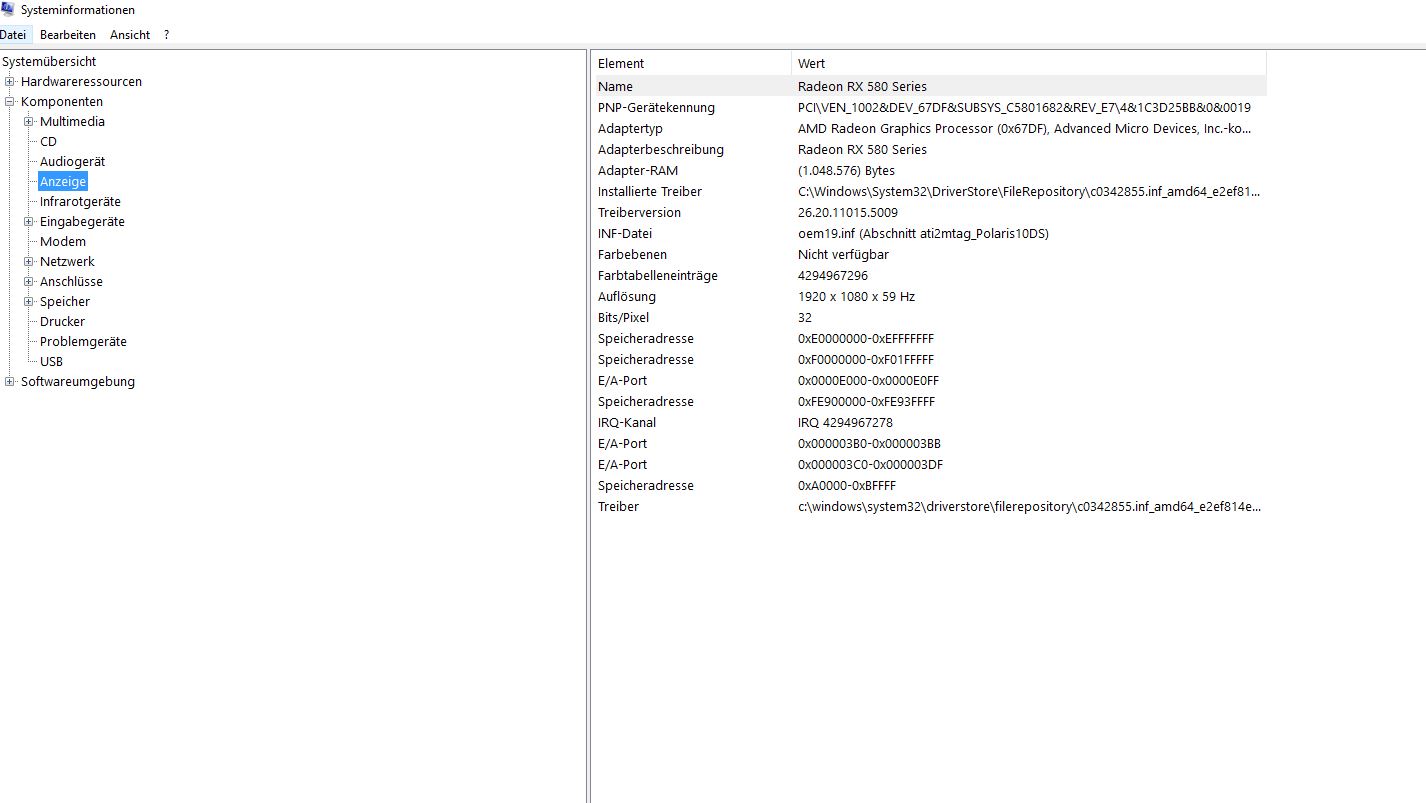Open the Datei menu
Image resolution: width=1426 pixels, height=803 pixels.
tap(13, 35)
